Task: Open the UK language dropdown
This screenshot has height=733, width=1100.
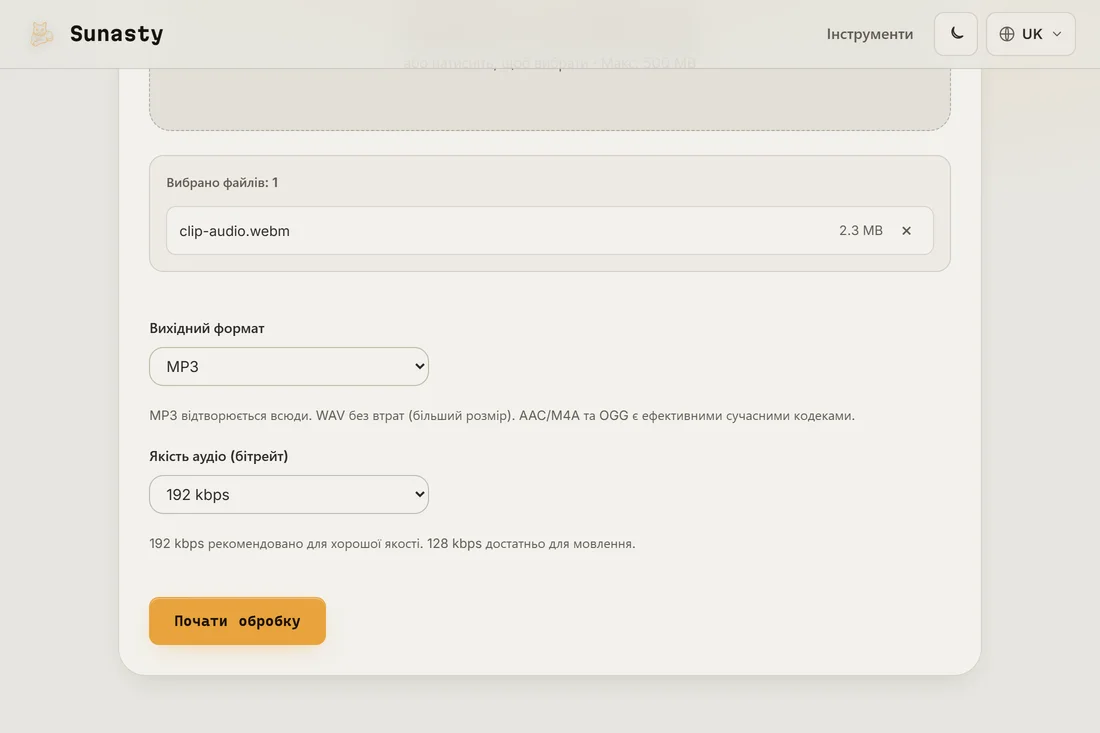Action: (x=1031, y=34)
